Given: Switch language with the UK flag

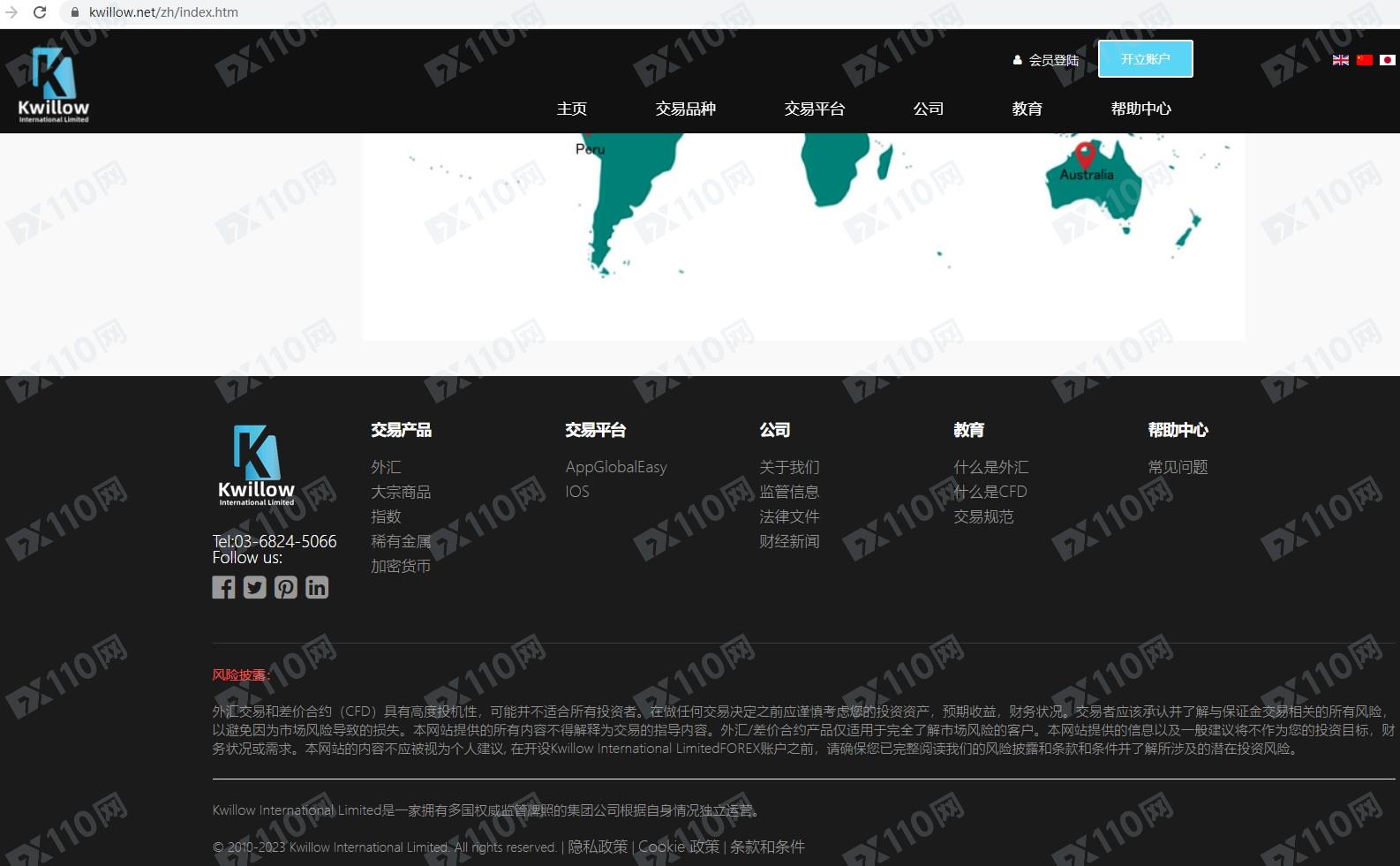Looking at the screenshot, I should (1340, 60).
